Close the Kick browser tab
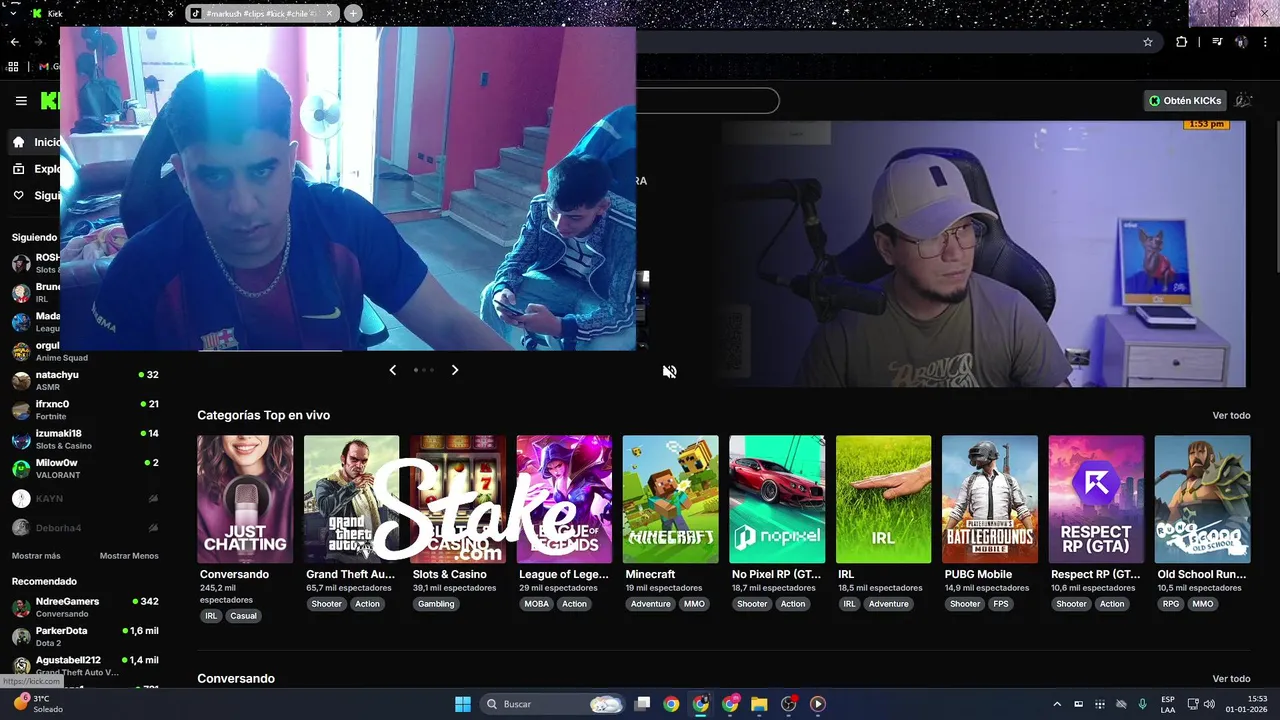 pos(170,13)
